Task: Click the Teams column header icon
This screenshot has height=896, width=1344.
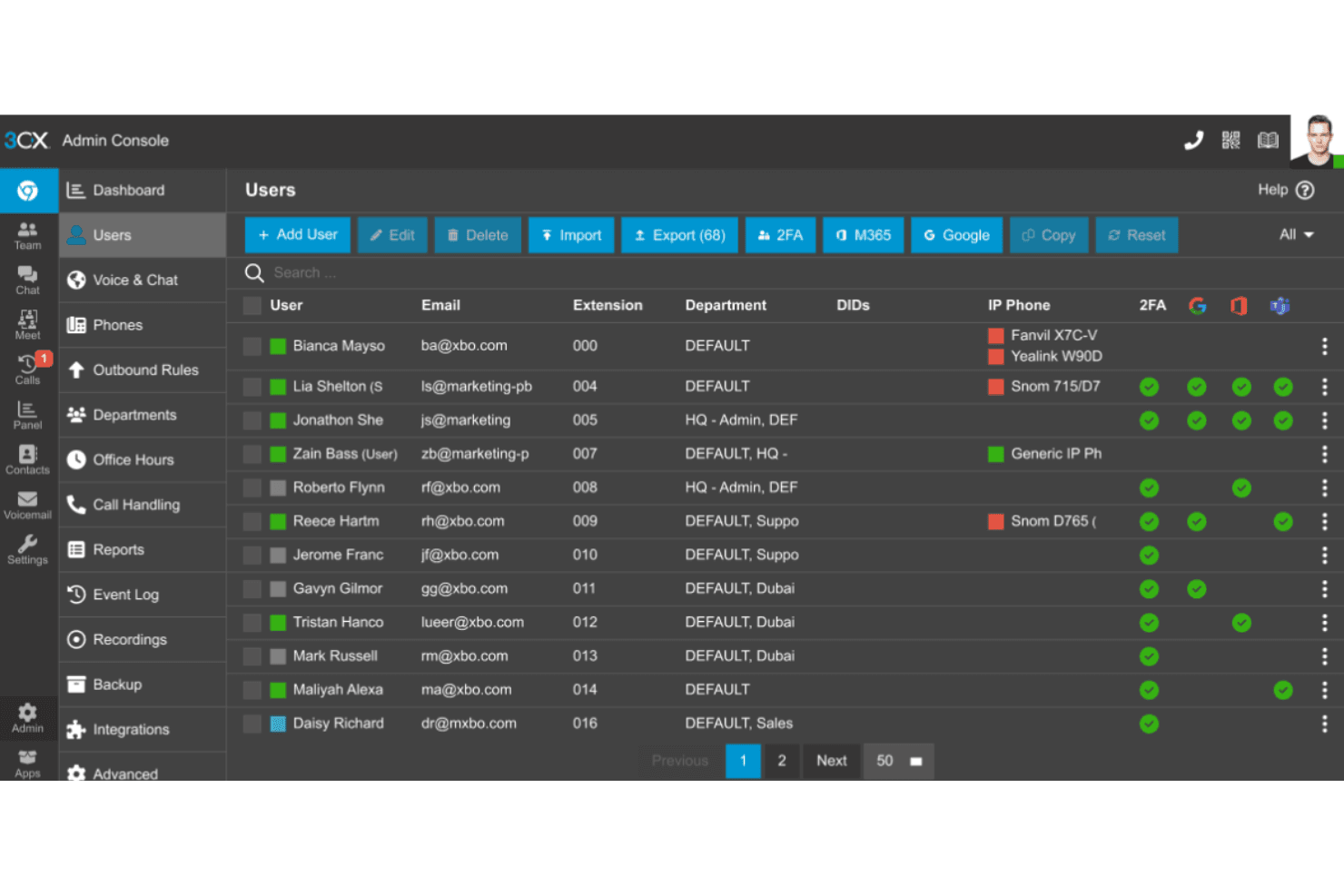Action: coord(1280,306)
